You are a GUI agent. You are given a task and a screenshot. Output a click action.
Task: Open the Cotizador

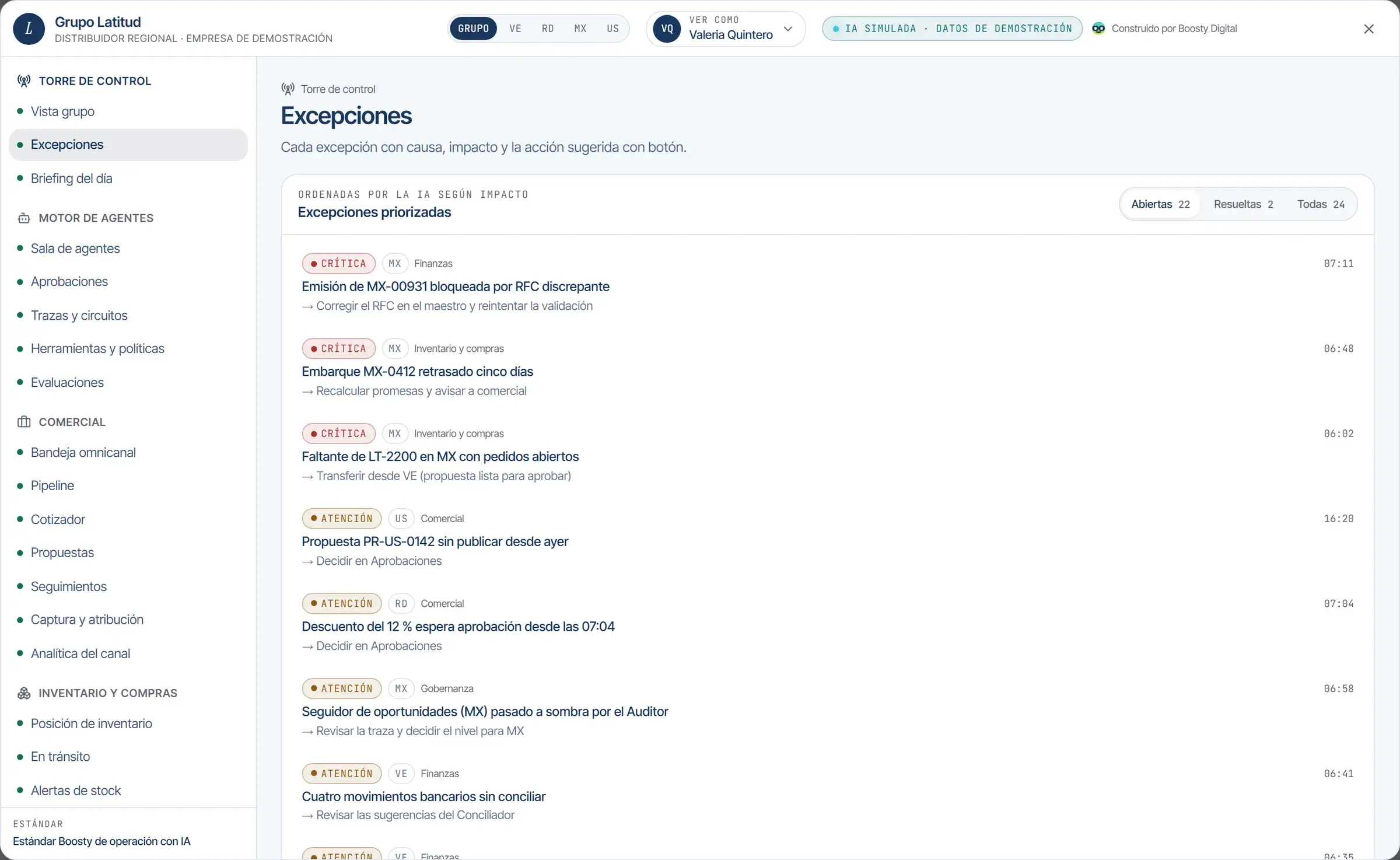(x=128, y=520)
